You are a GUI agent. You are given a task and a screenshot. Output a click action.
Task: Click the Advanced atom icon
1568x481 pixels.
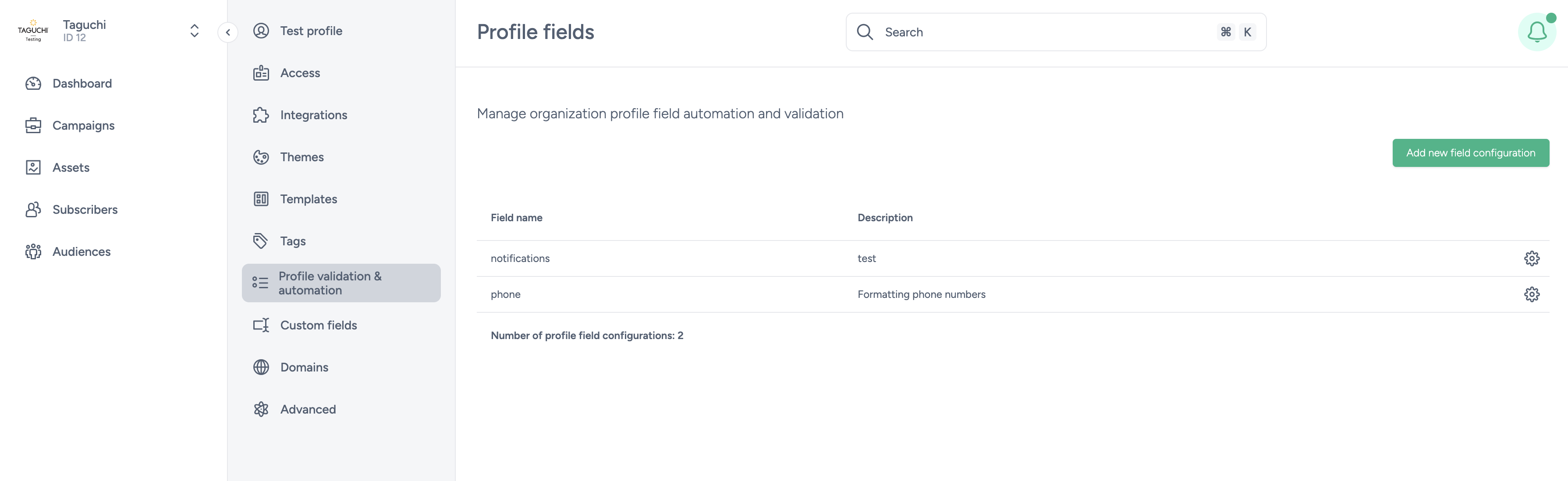click(x=261, y=409)
